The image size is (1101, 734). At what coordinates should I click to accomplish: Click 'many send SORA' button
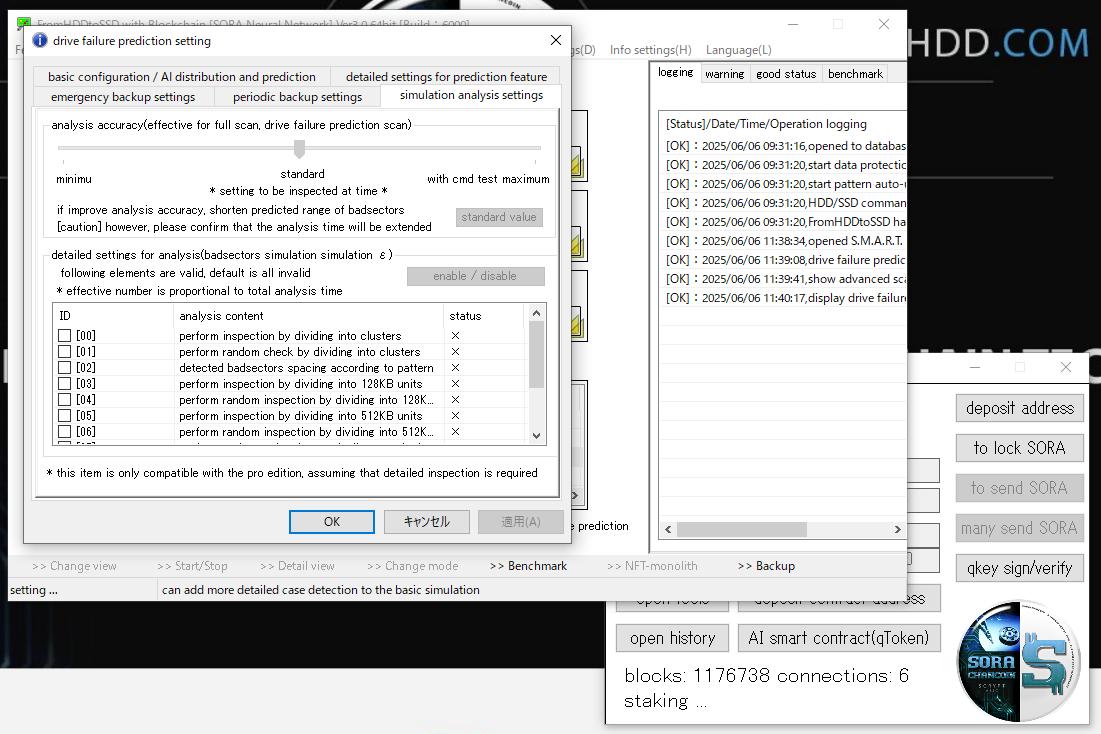pos(1020,528)
